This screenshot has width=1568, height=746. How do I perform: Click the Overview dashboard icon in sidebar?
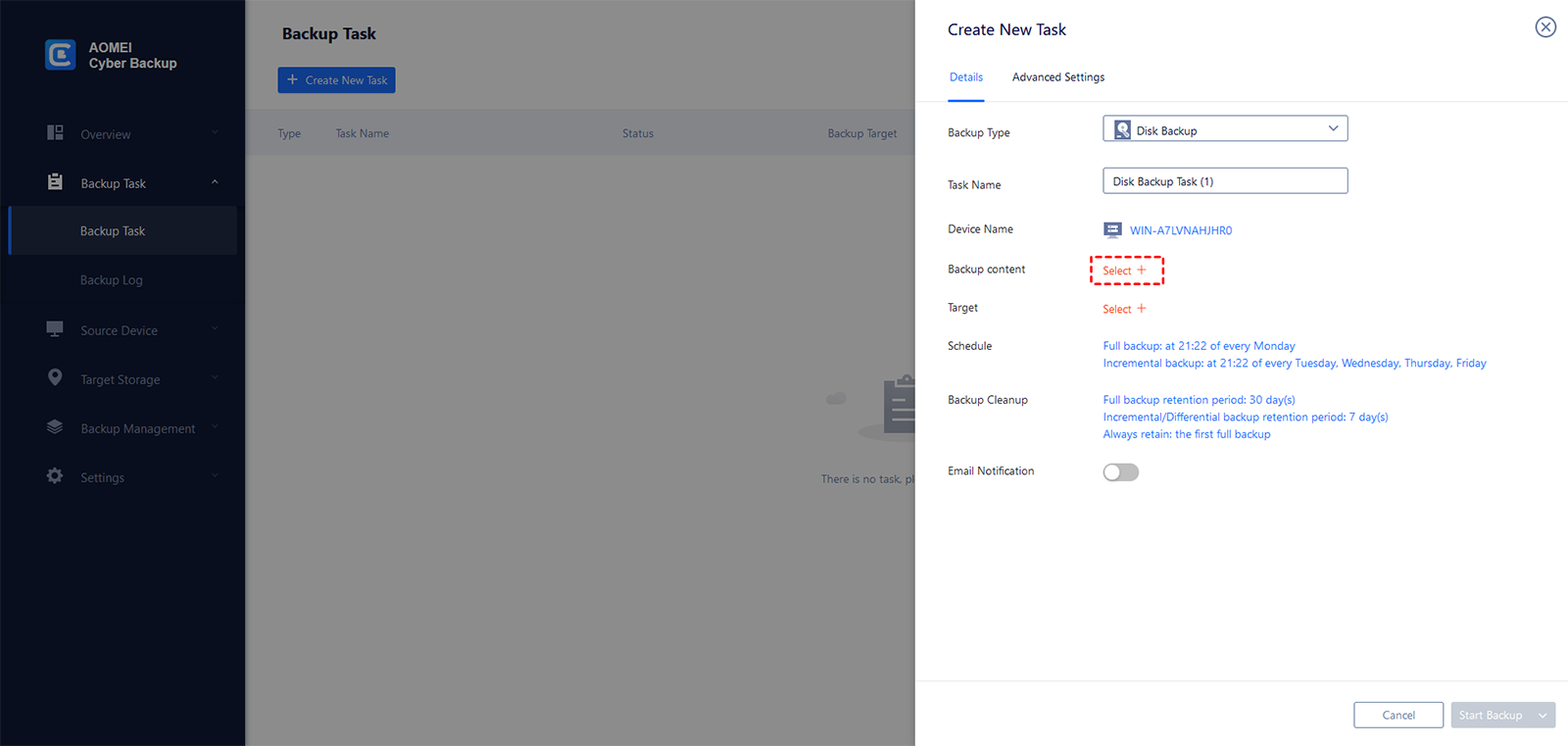click(x=55, y=133)
